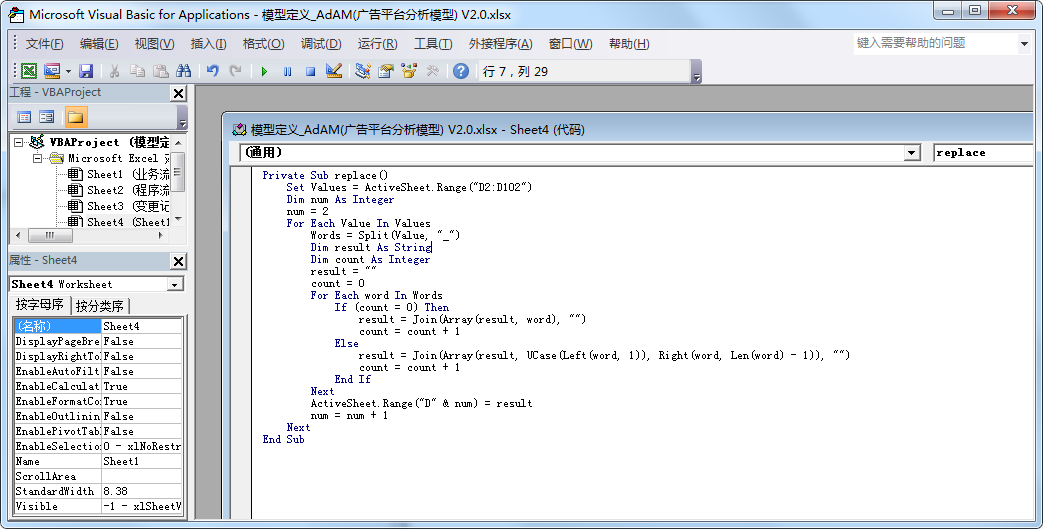The width and height of the screenshot is (1043, 529).
Task: Close the 属性 - Sheet4 panel
Action: point(178,261)
